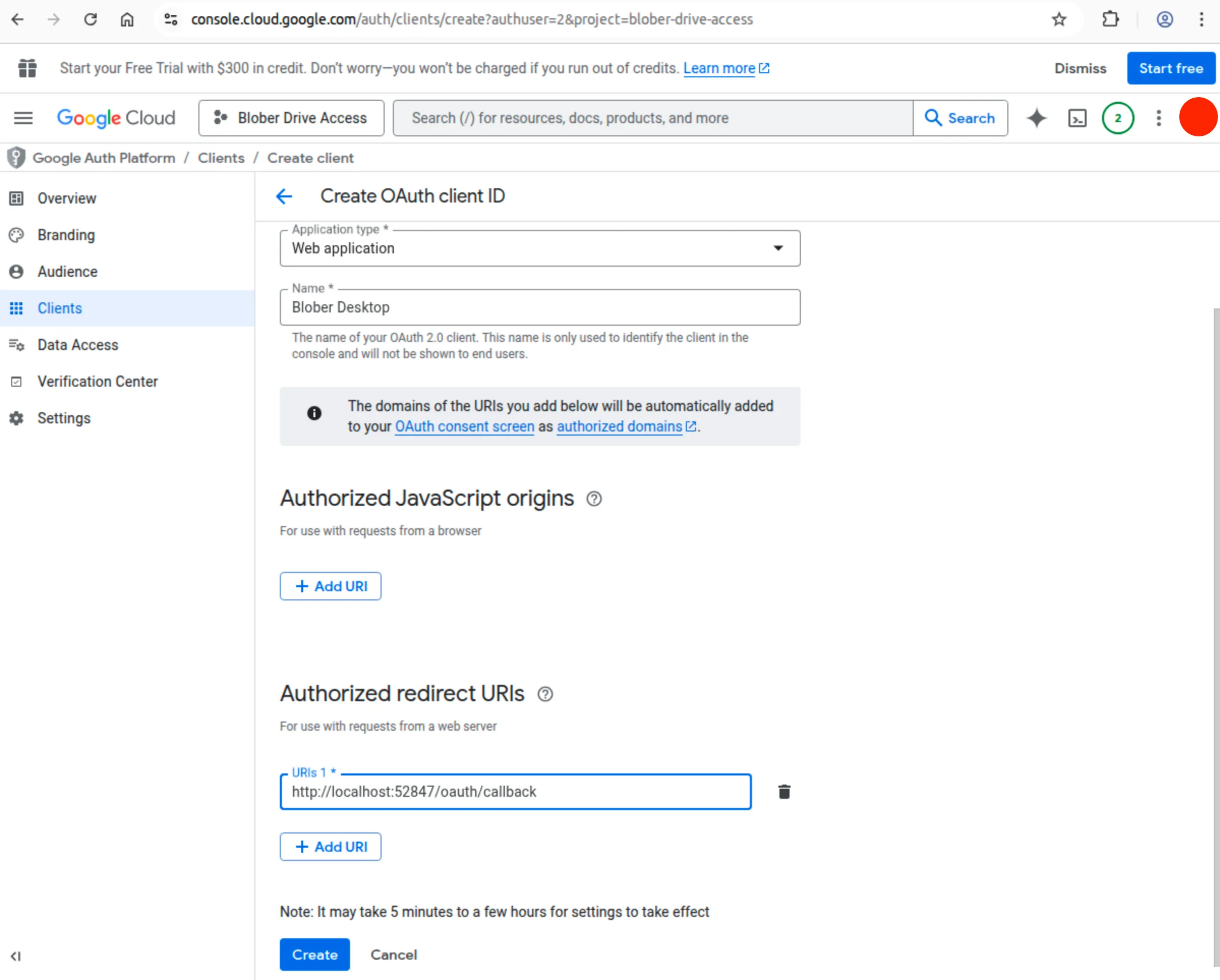Open the OAuth consent screen link
This screenshot has width=1220, height=980.
click(464, 426)
